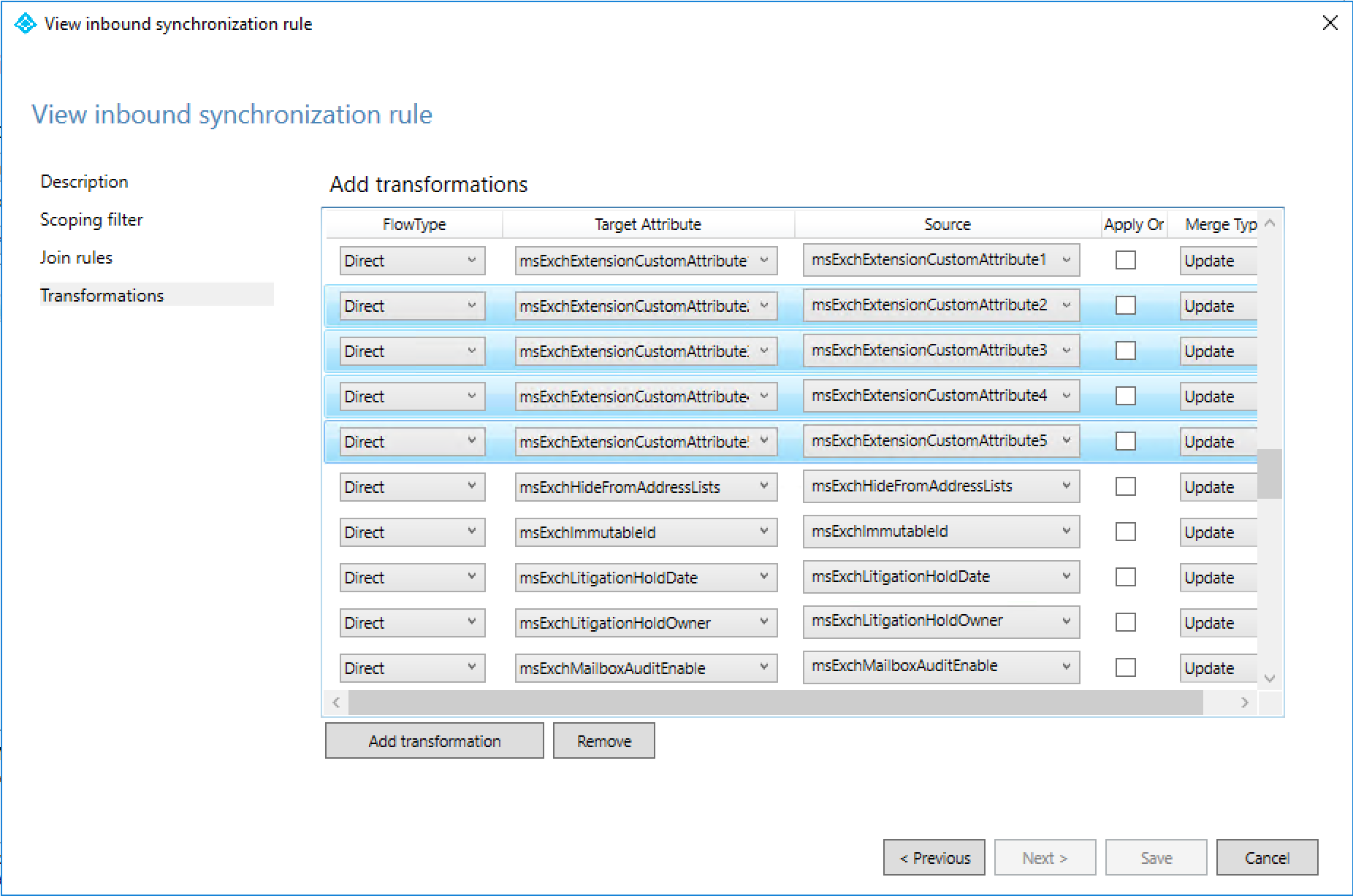Click the Azure sync rule editor icon in title bar
The height and width of the screenshot is (896, 1353).
[25, 23]
